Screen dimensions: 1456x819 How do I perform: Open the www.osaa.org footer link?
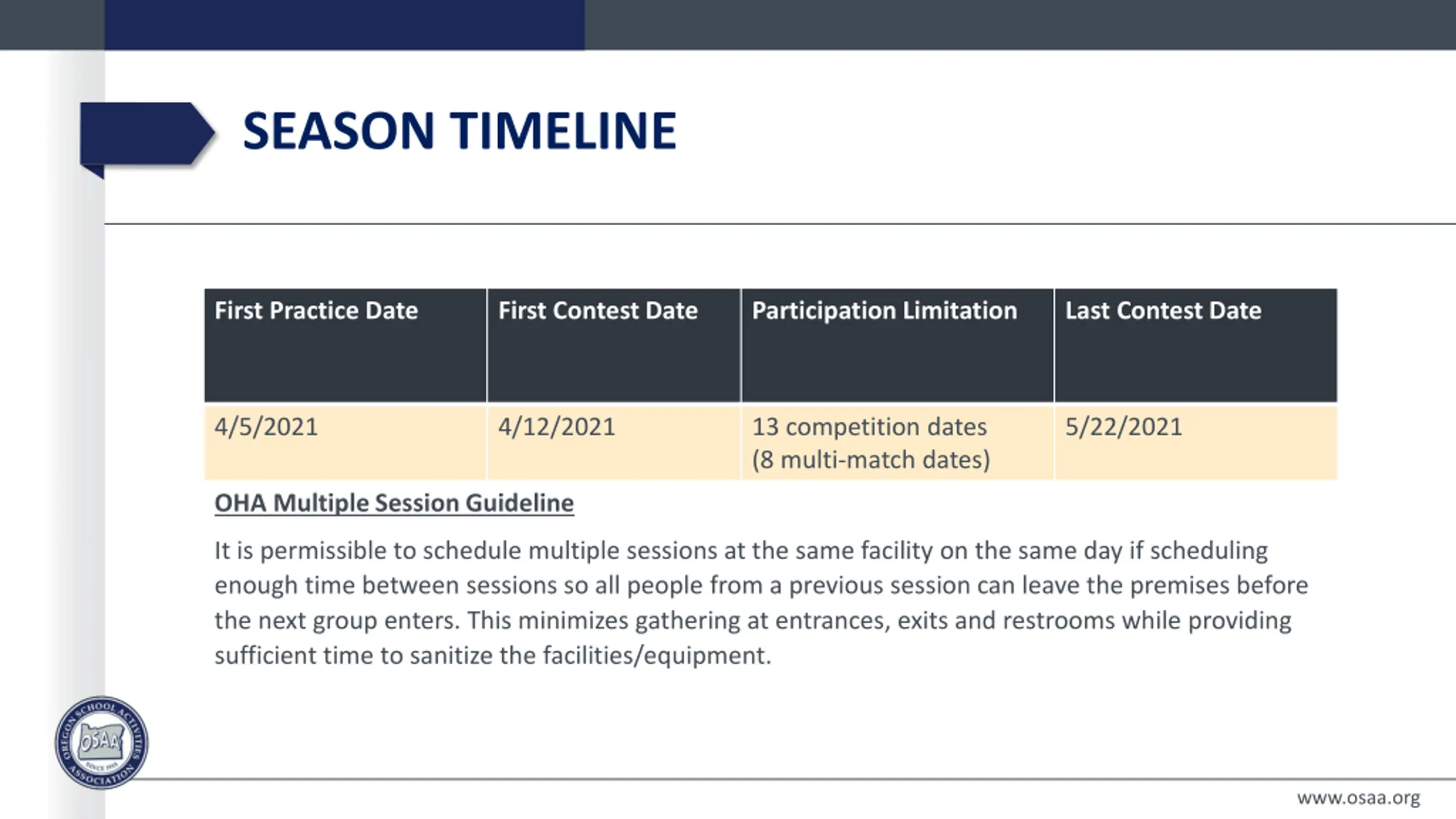click(x=1358, y=797)
